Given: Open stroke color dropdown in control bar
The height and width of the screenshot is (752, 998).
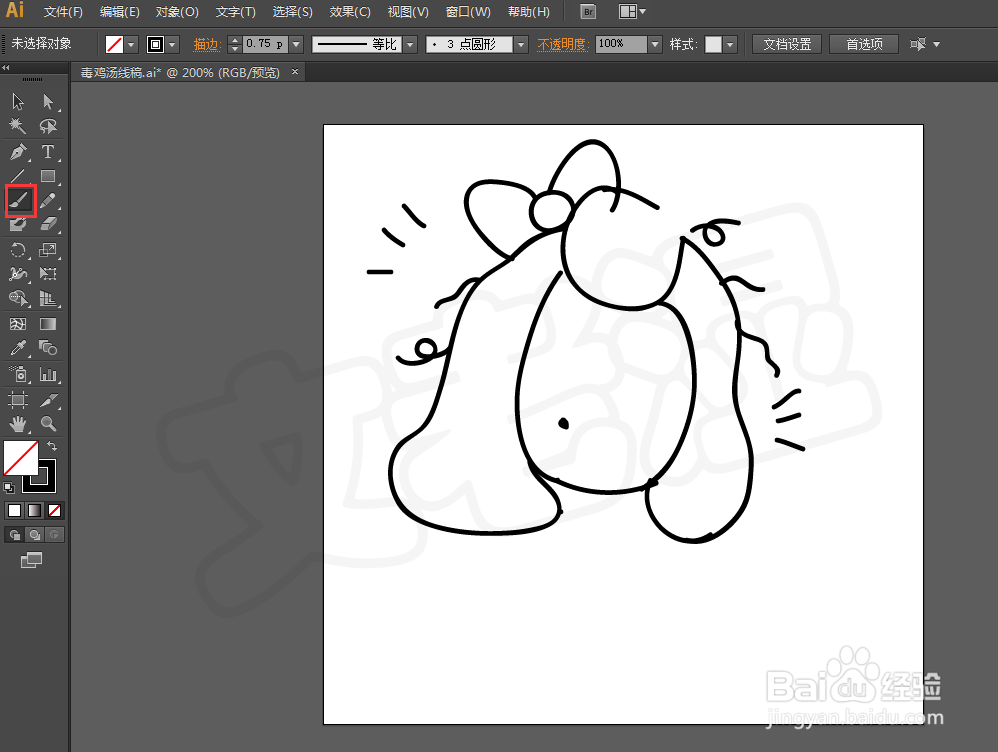Looking at the screenshot, I should [x=172, y=45].
